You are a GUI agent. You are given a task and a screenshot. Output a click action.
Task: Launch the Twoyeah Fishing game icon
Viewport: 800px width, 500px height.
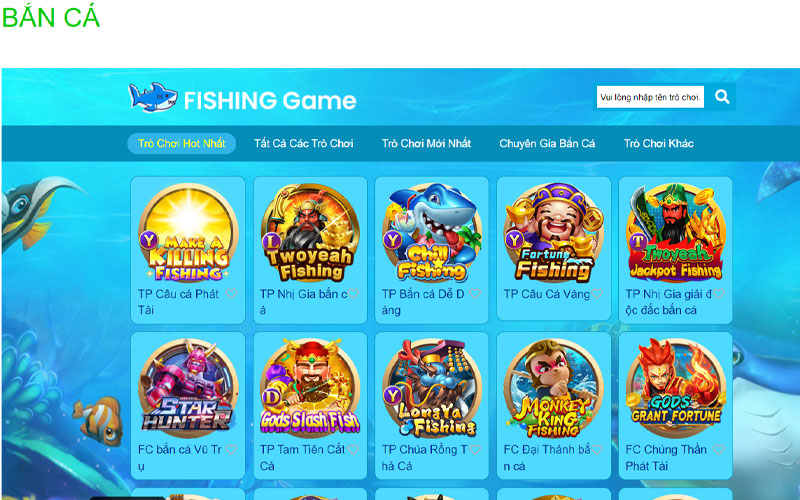310,233
